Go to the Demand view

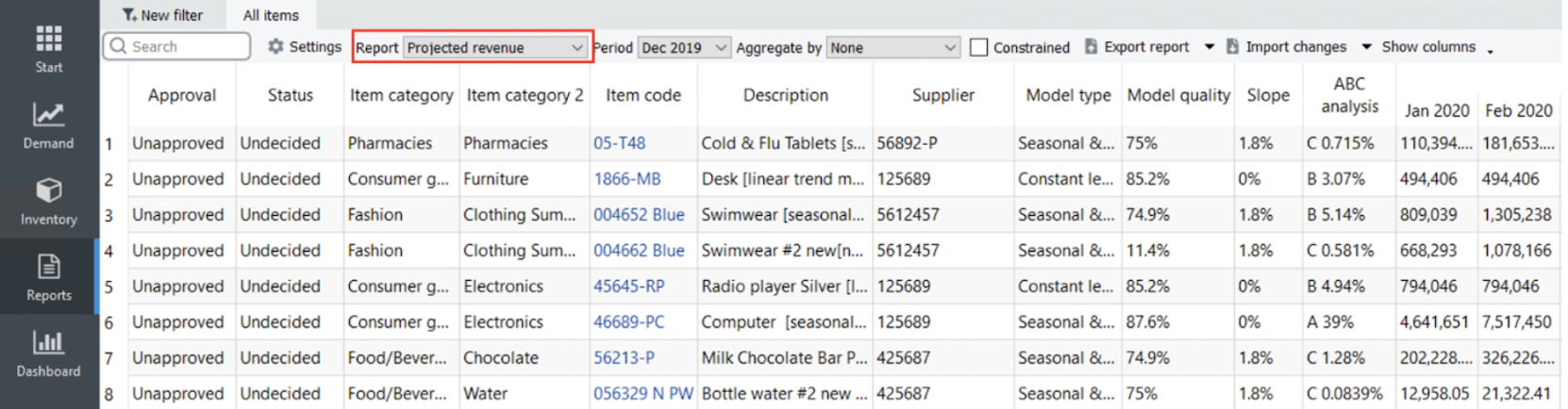click(48, 125)
